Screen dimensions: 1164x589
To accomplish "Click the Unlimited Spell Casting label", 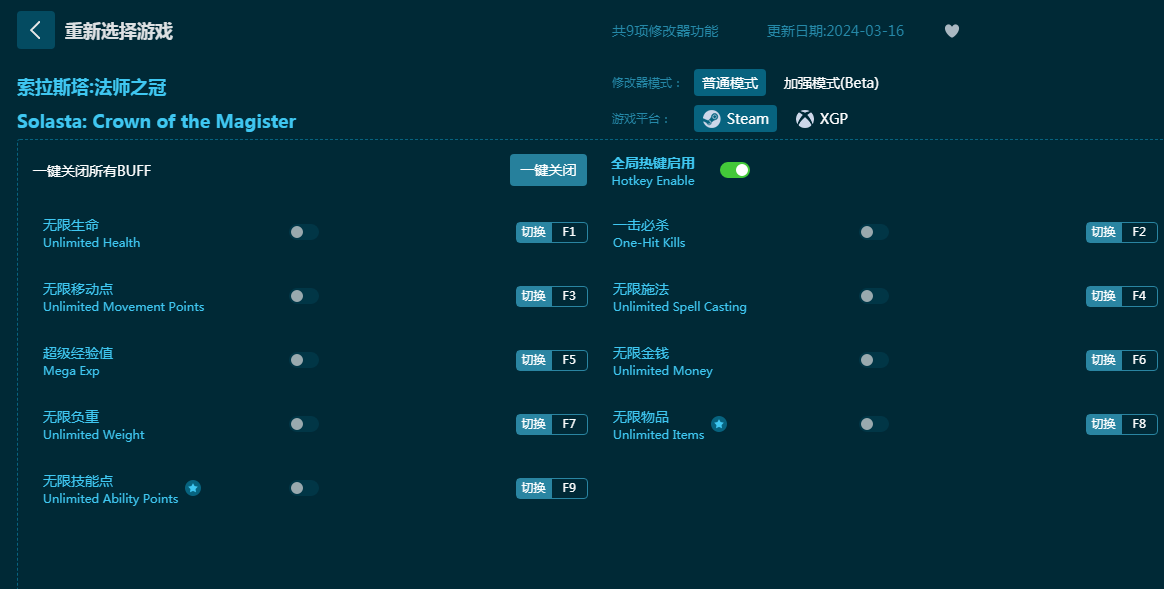I will [x=679, y=307].
